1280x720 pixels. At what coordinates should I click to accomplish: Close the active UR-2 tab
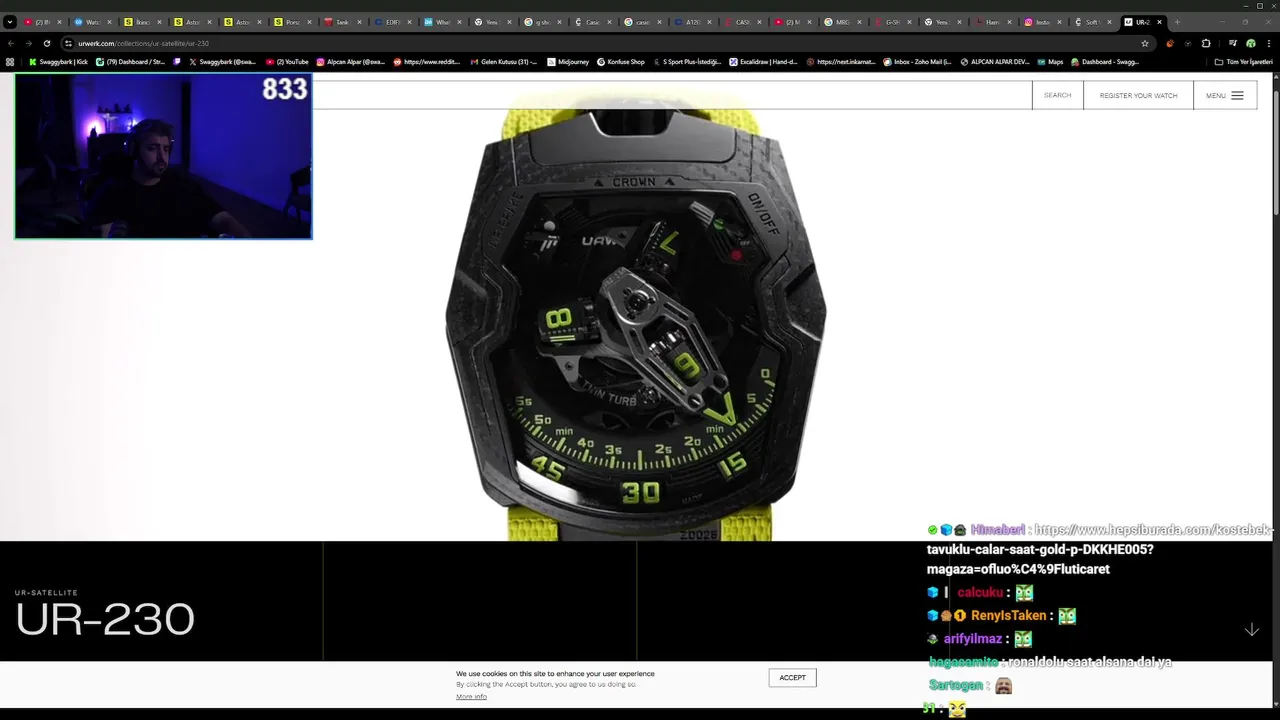[1159, 22]
